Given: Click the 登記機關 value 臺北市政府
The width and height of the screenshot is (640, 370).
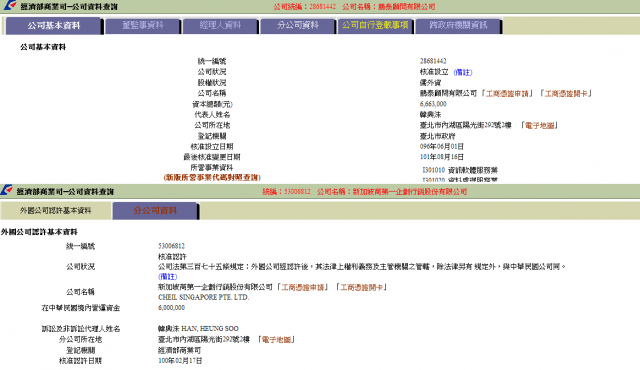Looking at the screenshot, I should [x=438, y=136].
